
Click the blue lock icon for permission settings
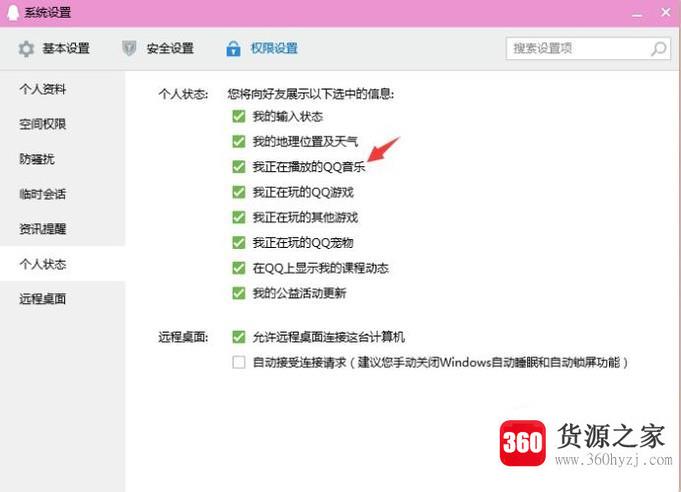point(233,49)
